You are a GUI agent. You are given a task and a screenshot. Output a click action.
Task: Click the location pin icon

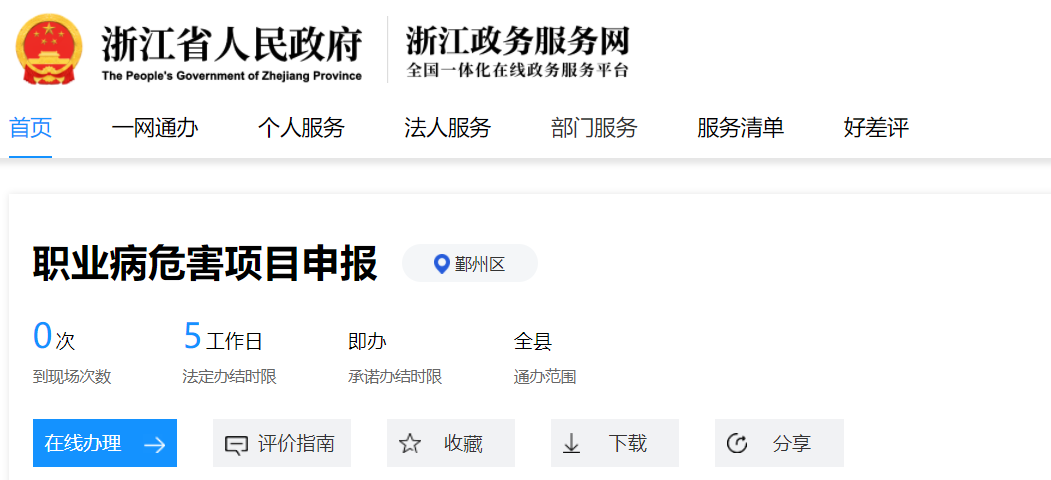pyautogui.click(x=441, y=264)
